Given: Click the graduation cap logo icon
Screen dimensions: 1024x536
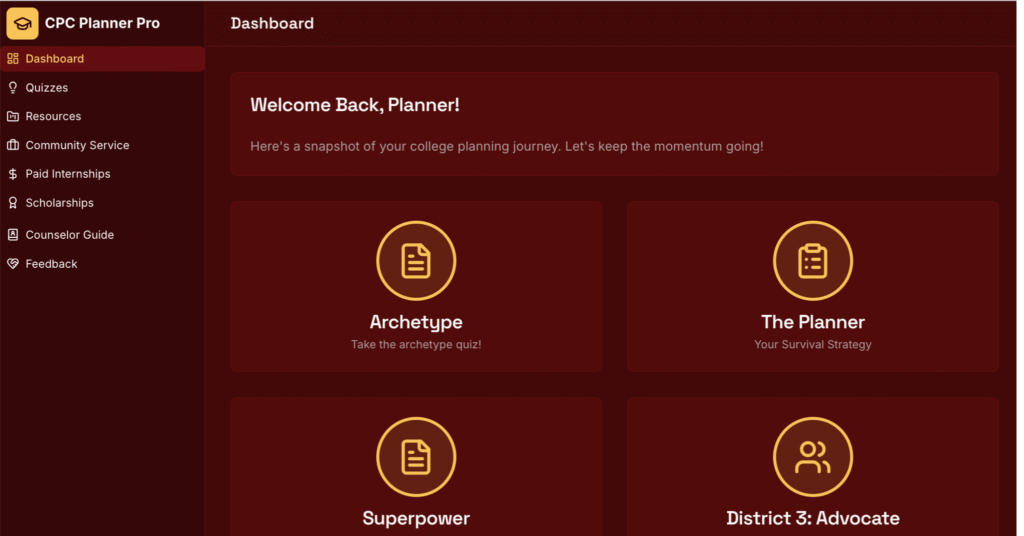Looking at the screenshot, I should coord(22,23).
